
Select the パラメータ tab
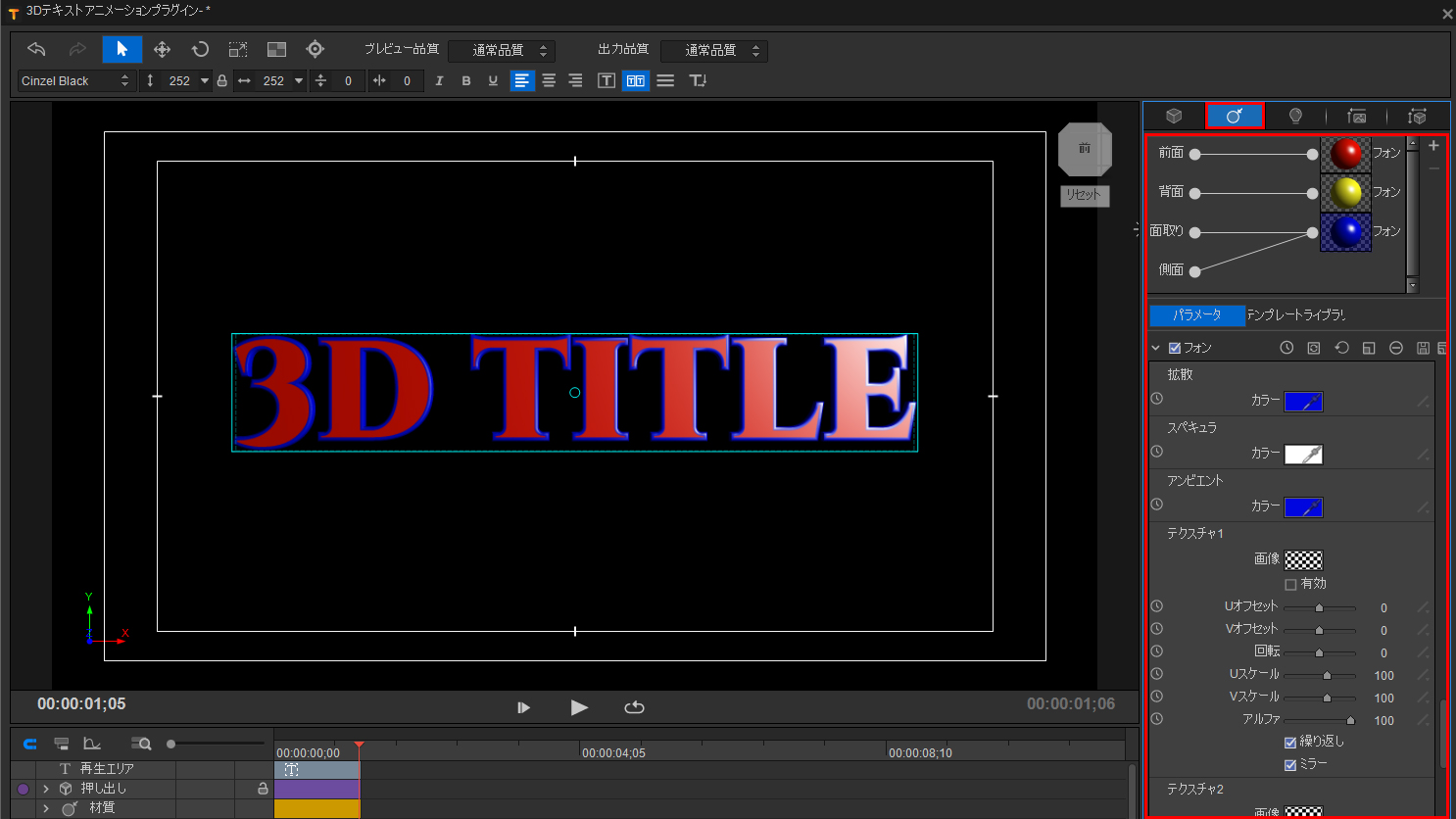tap(1196, 315)
